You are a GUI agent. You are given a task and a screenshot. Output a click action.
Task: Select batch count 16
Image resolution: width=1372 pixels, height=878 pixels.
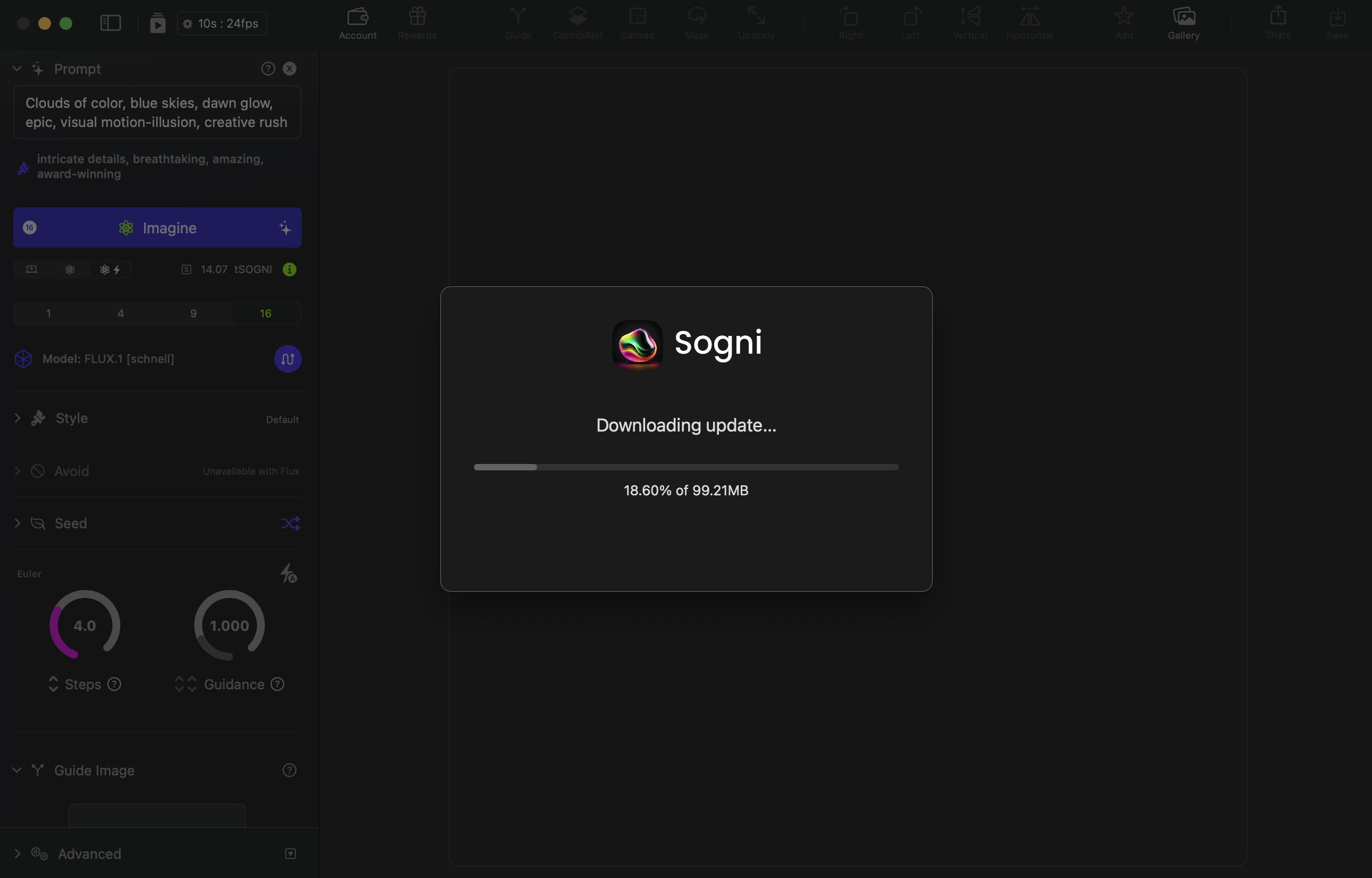point(265,314)
